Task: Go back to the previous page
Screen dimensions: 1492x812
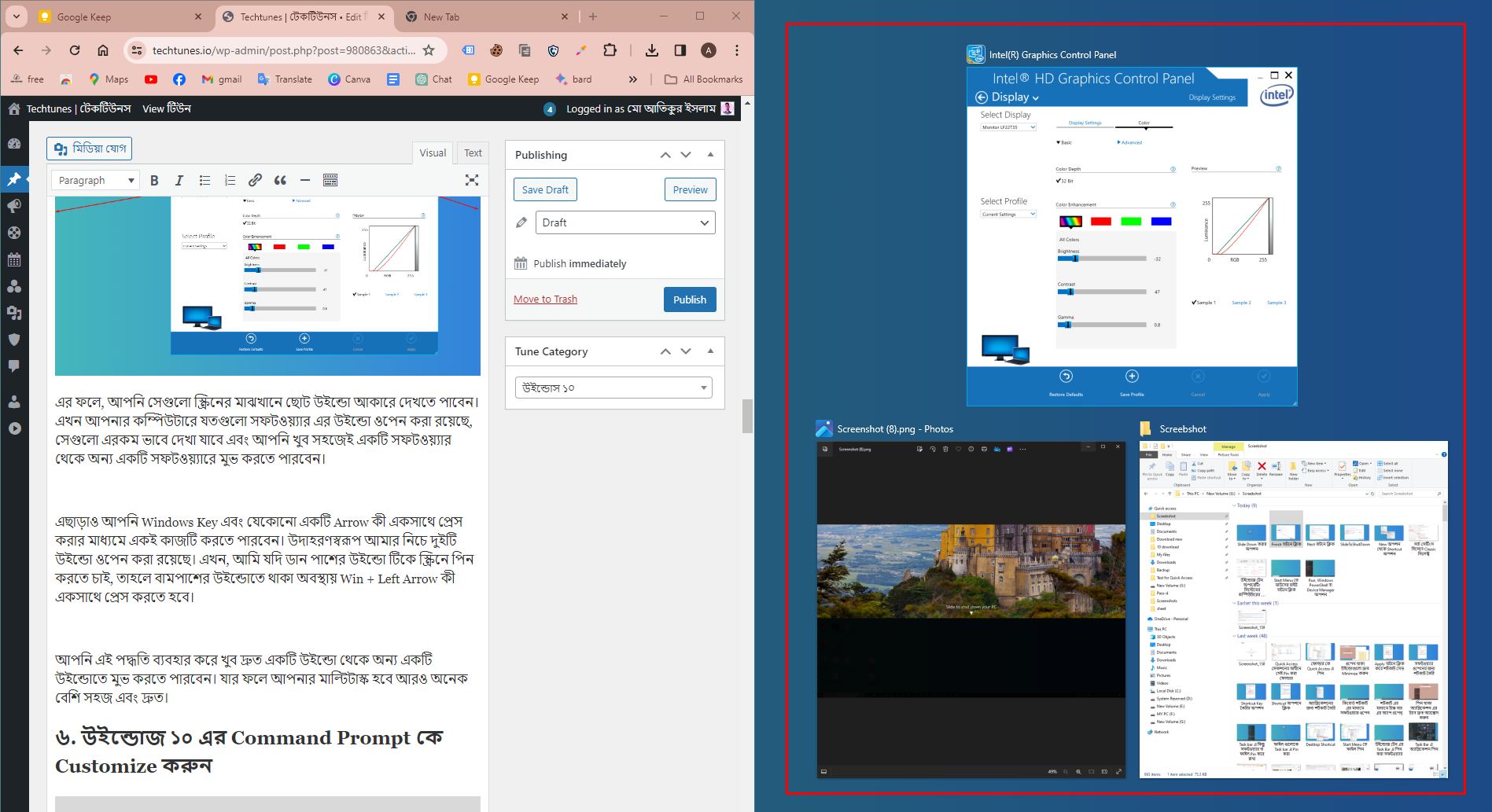Action: (18, 50)
